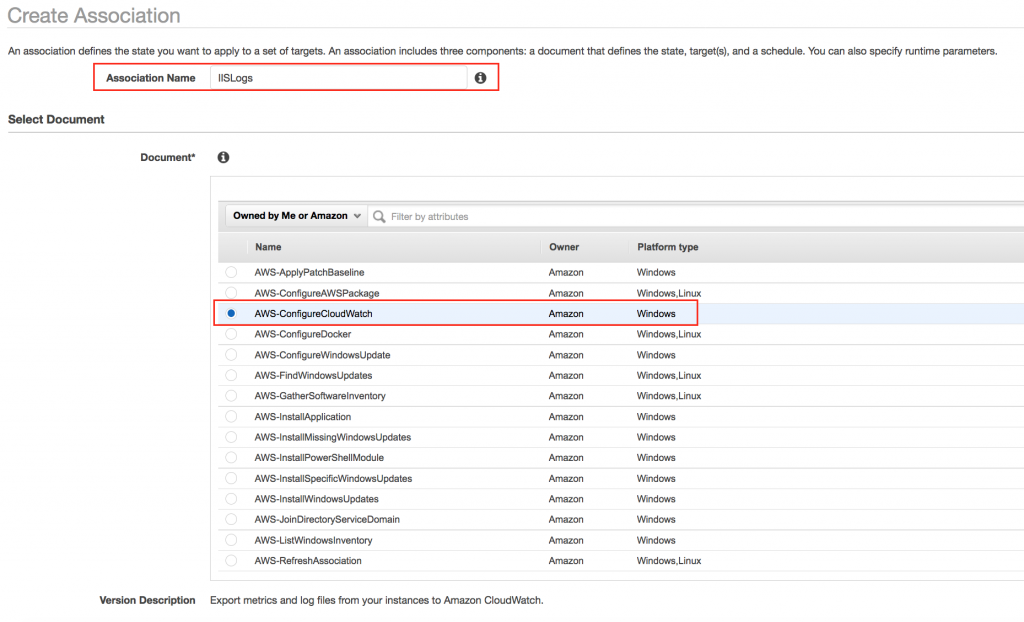
Task: Click the AWS-InstallPowerShellModule document name
Action: 319,457
